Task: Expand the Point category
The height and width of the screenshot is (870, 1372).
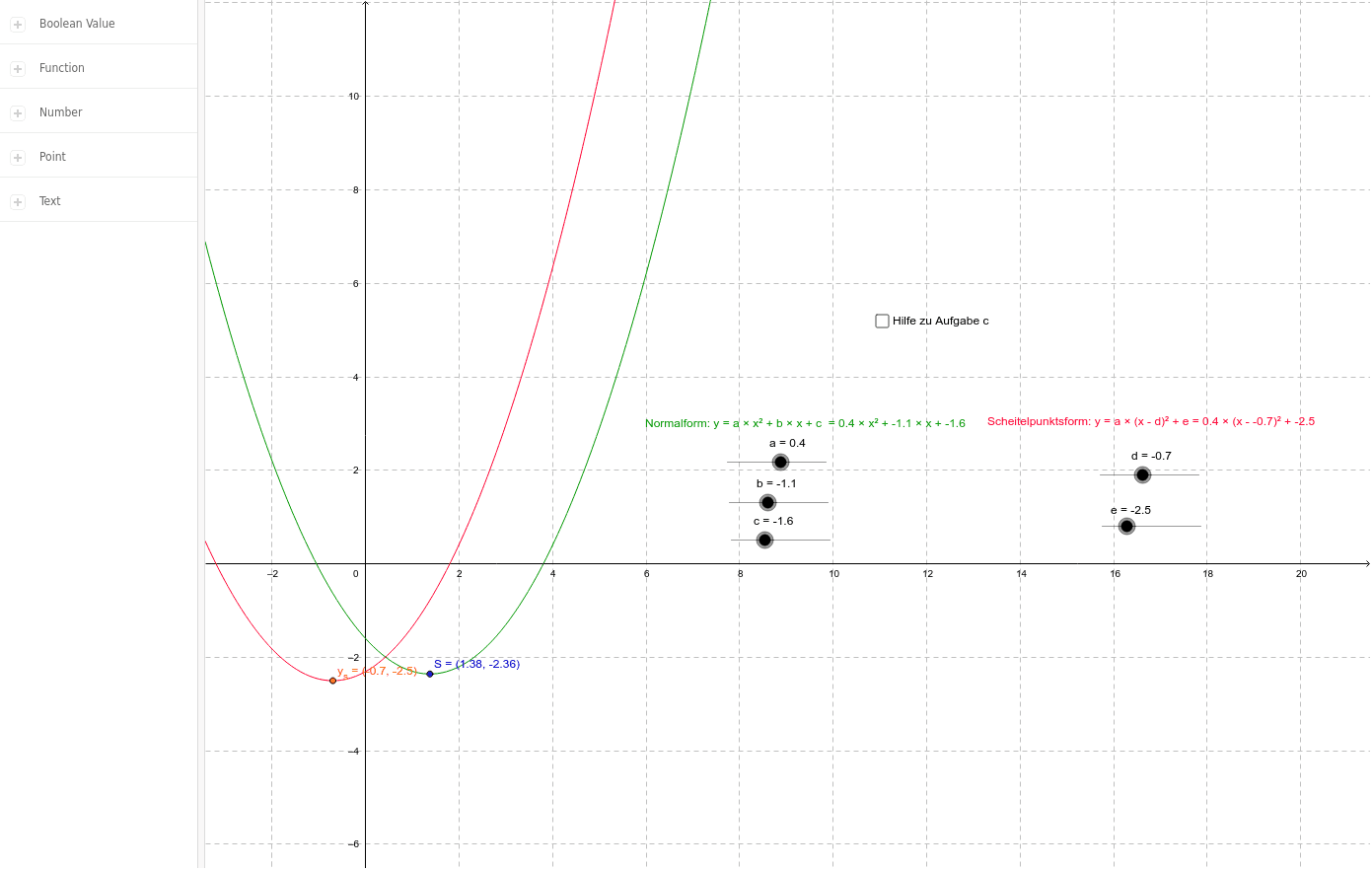Action: [x=18, y=158]
